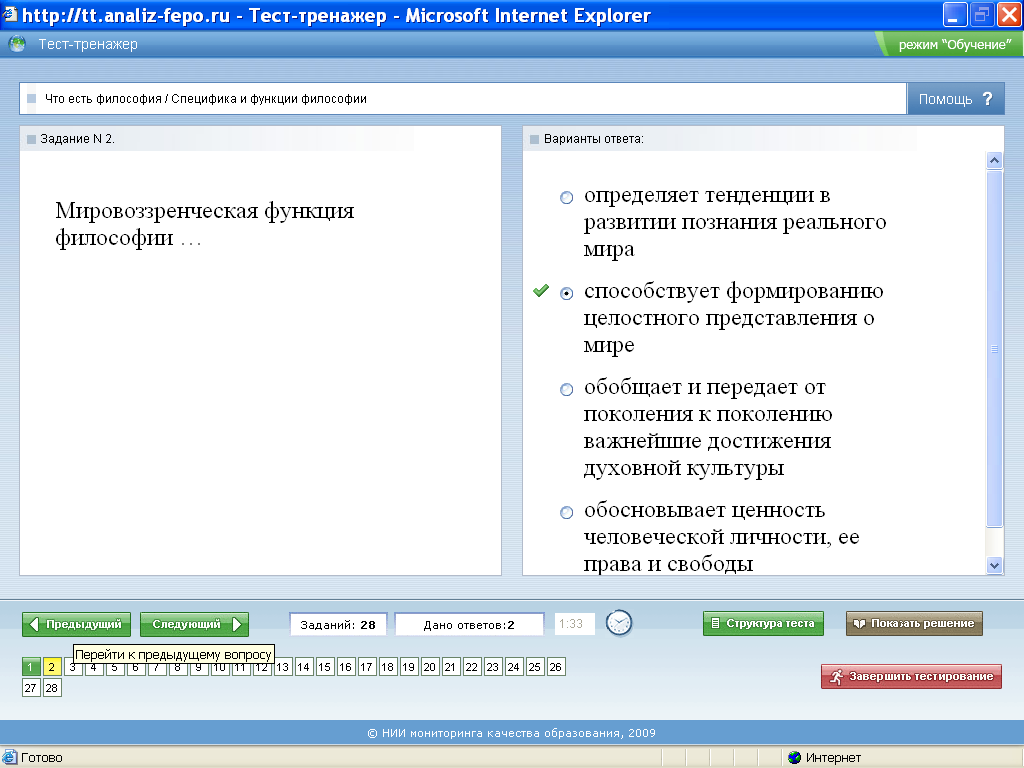Jump to question 25
Viewport: 1024px width, 768px height.
tap(534, 667)
